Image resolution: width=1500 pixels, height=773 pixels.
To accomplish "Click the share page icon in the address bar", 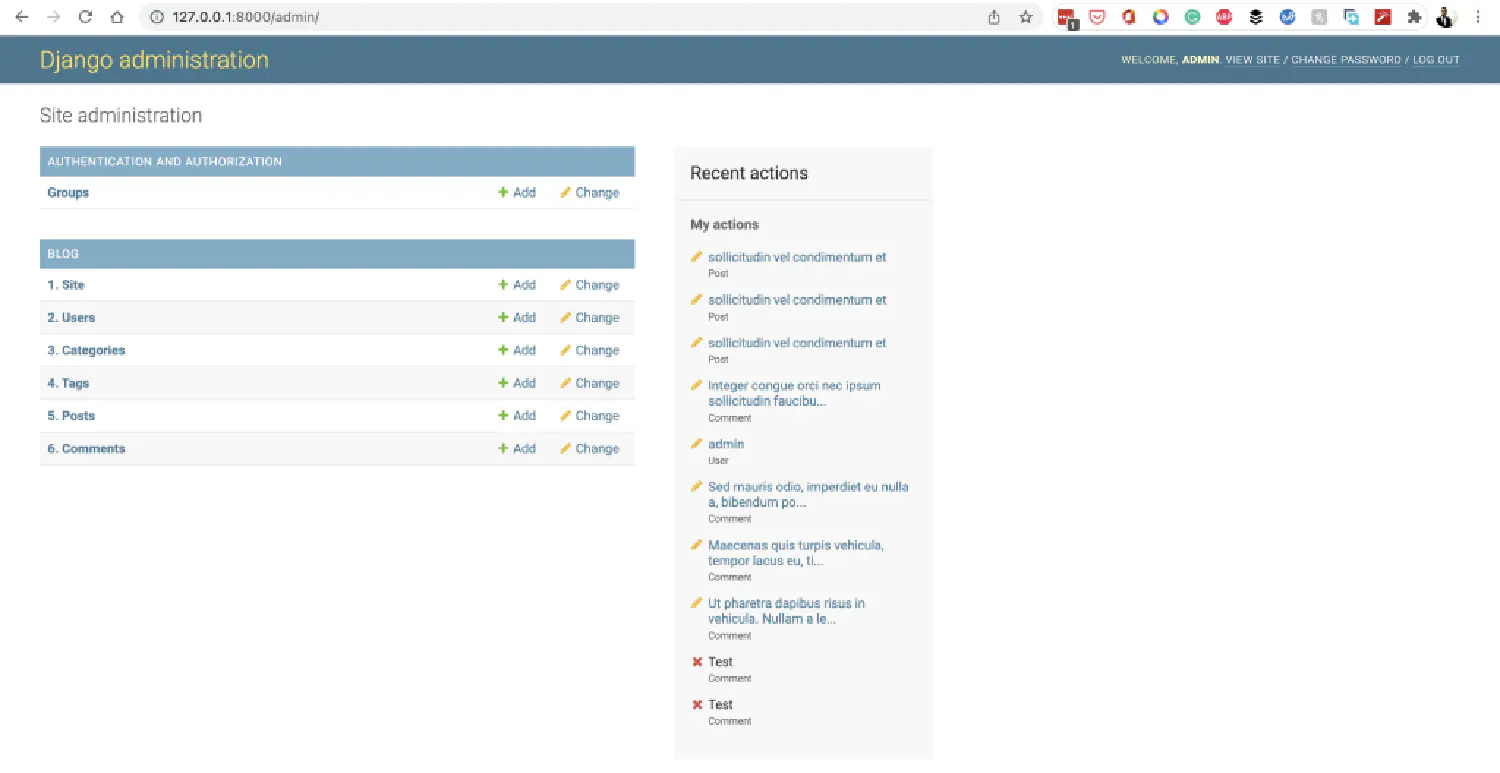I will (994, 17).
